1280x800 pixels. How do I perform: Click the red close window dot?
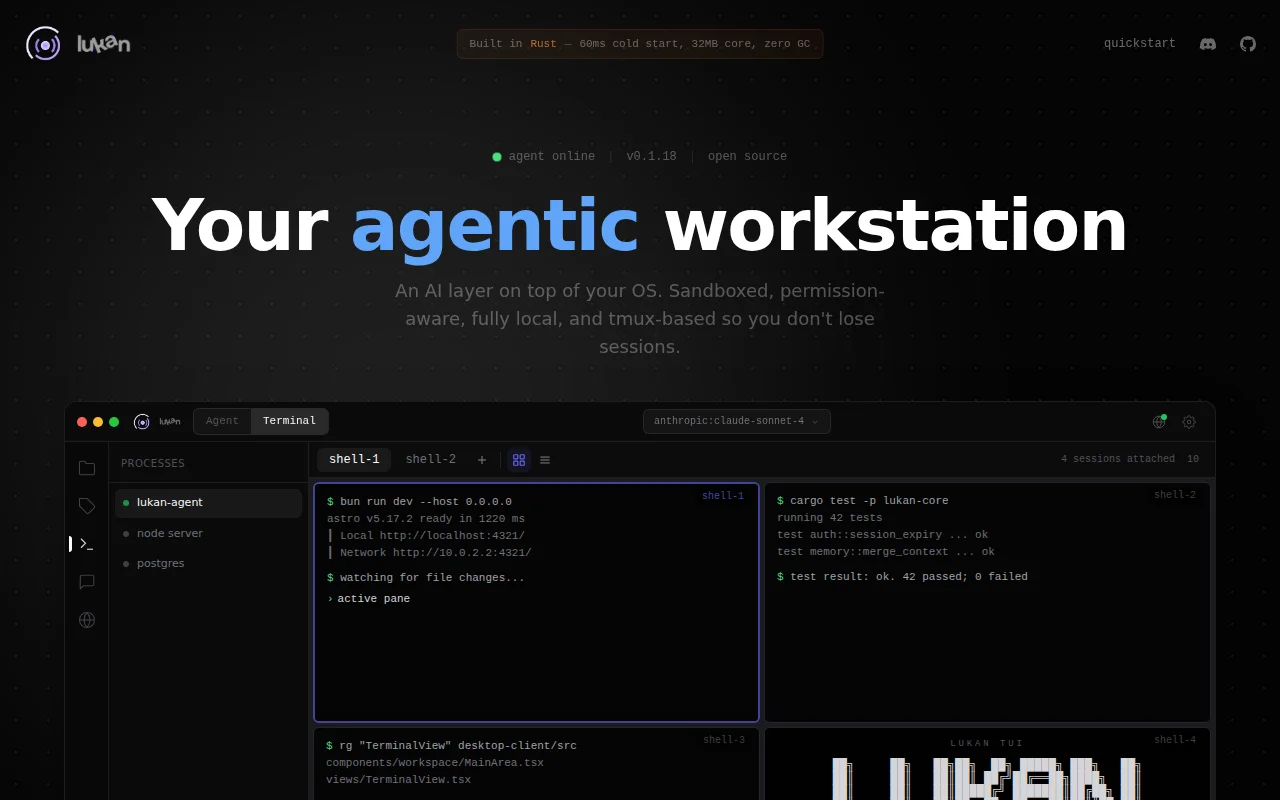pyautogui.click(x=82, y=422)
